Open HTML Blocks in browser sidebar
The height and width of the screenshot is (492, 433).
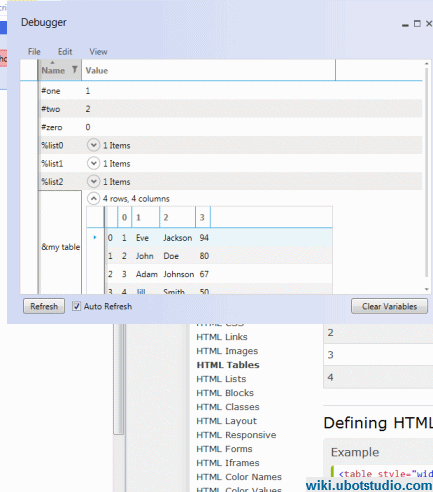(225, 393)
